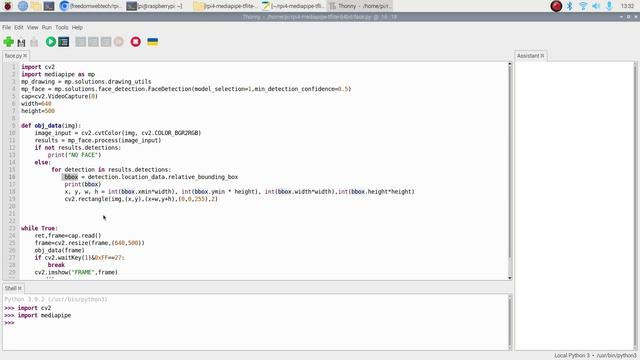Viewport: 640px width, 360px height.
Task: Open the File menu
Action: [7, 27]
